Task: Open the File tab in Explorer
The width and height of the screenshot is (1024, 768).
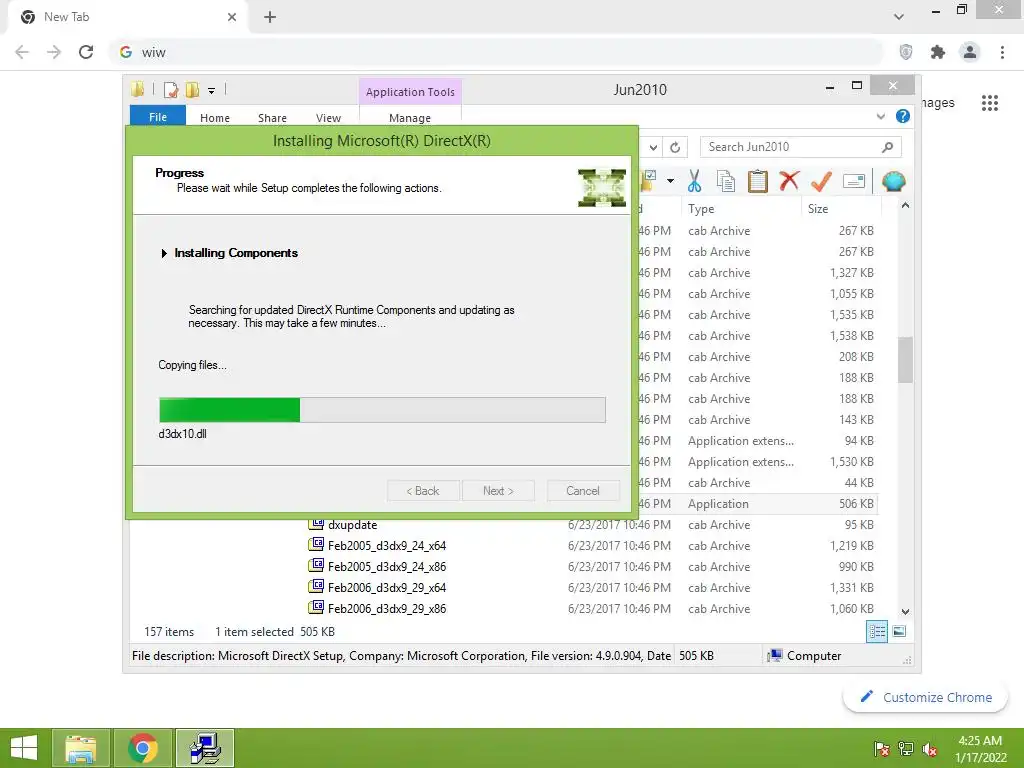Action: coord(158,117)
